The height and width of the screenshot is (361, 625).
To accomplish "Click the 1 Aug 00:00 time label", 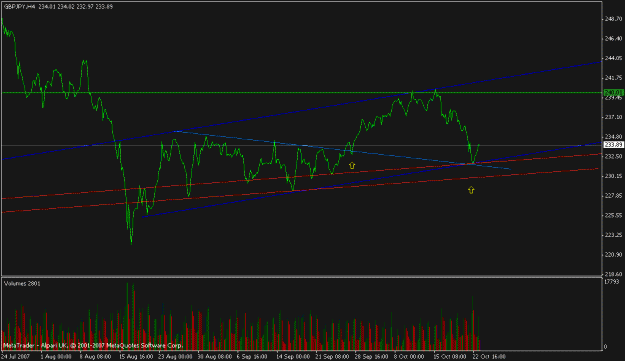I will click(x=56, y=357).
